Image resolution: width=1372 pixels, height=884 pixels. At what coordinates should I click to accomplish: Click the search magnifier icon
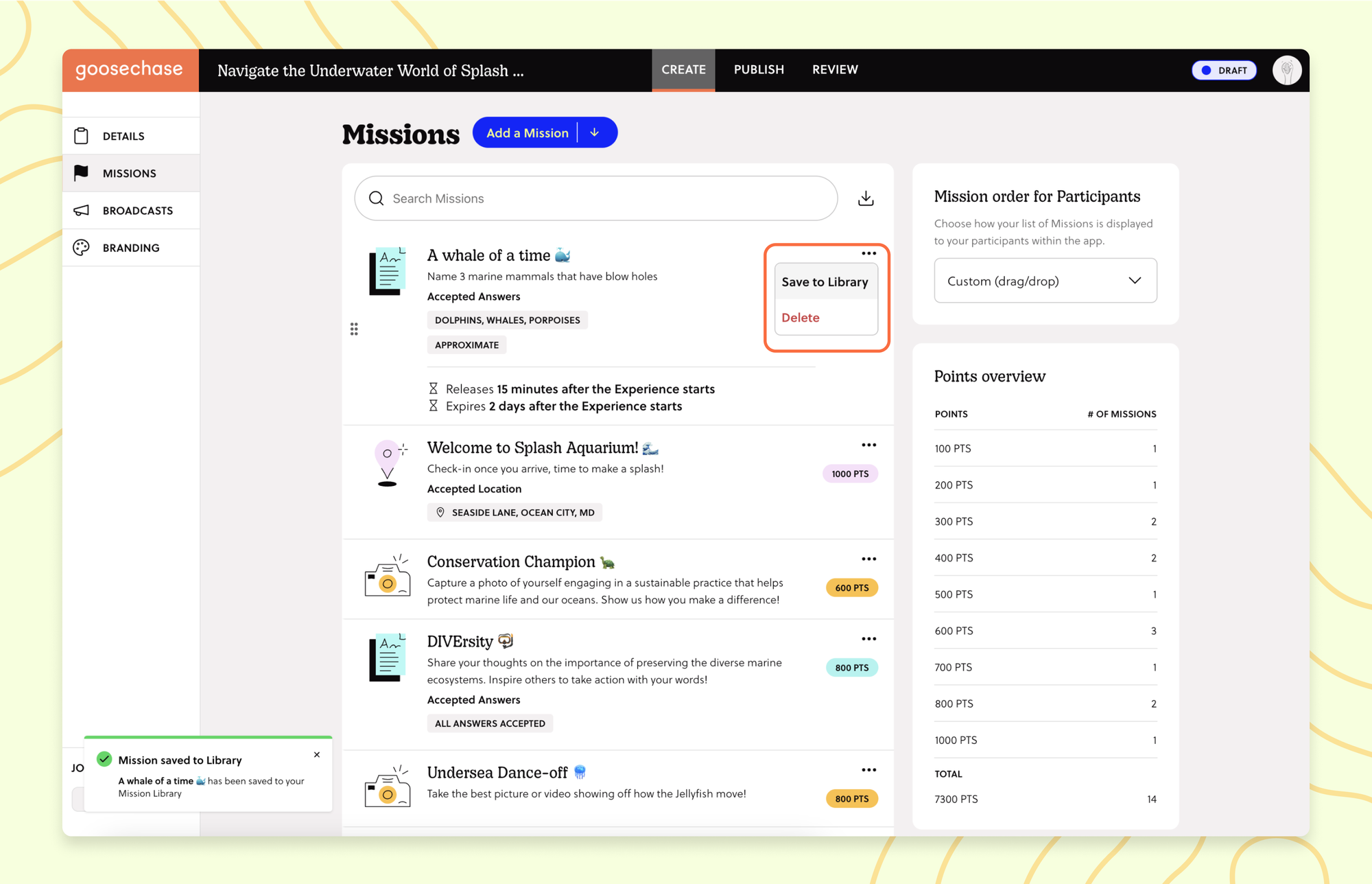(x=376, y=198)
